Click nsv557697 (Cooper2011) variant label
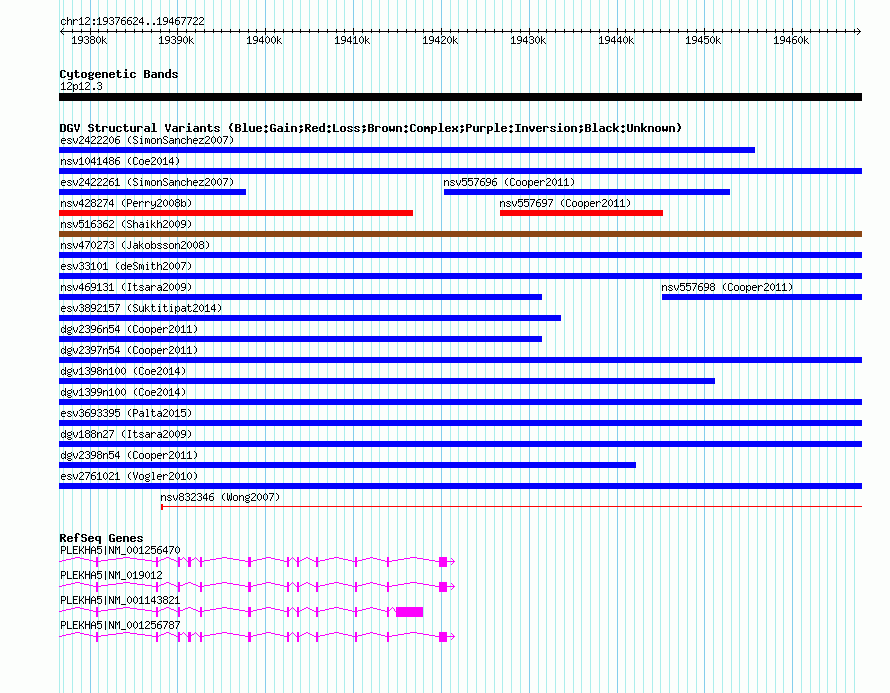Screen dimensions: 890x693 (565, 203)
